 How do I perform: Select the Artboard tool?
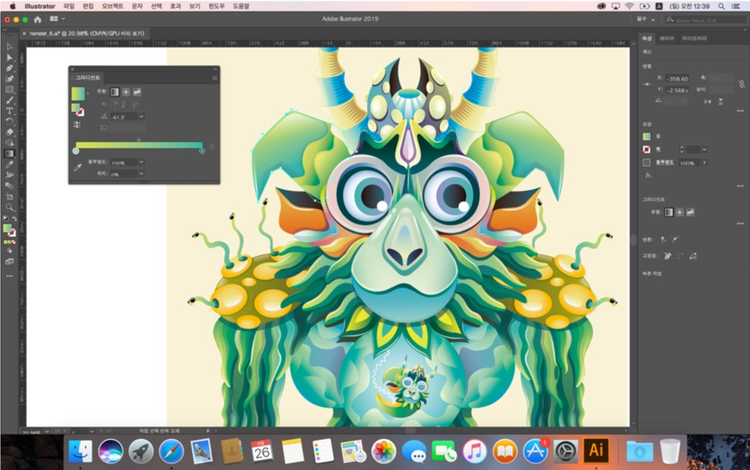[10, 197]
